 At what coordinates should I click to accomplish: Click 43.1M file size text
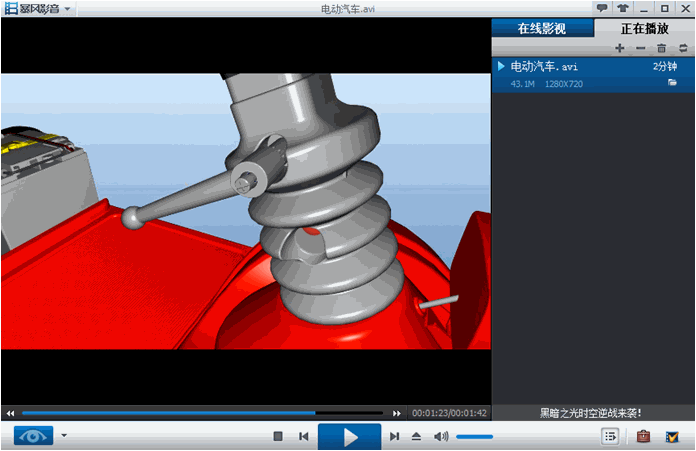coord(522,84)
